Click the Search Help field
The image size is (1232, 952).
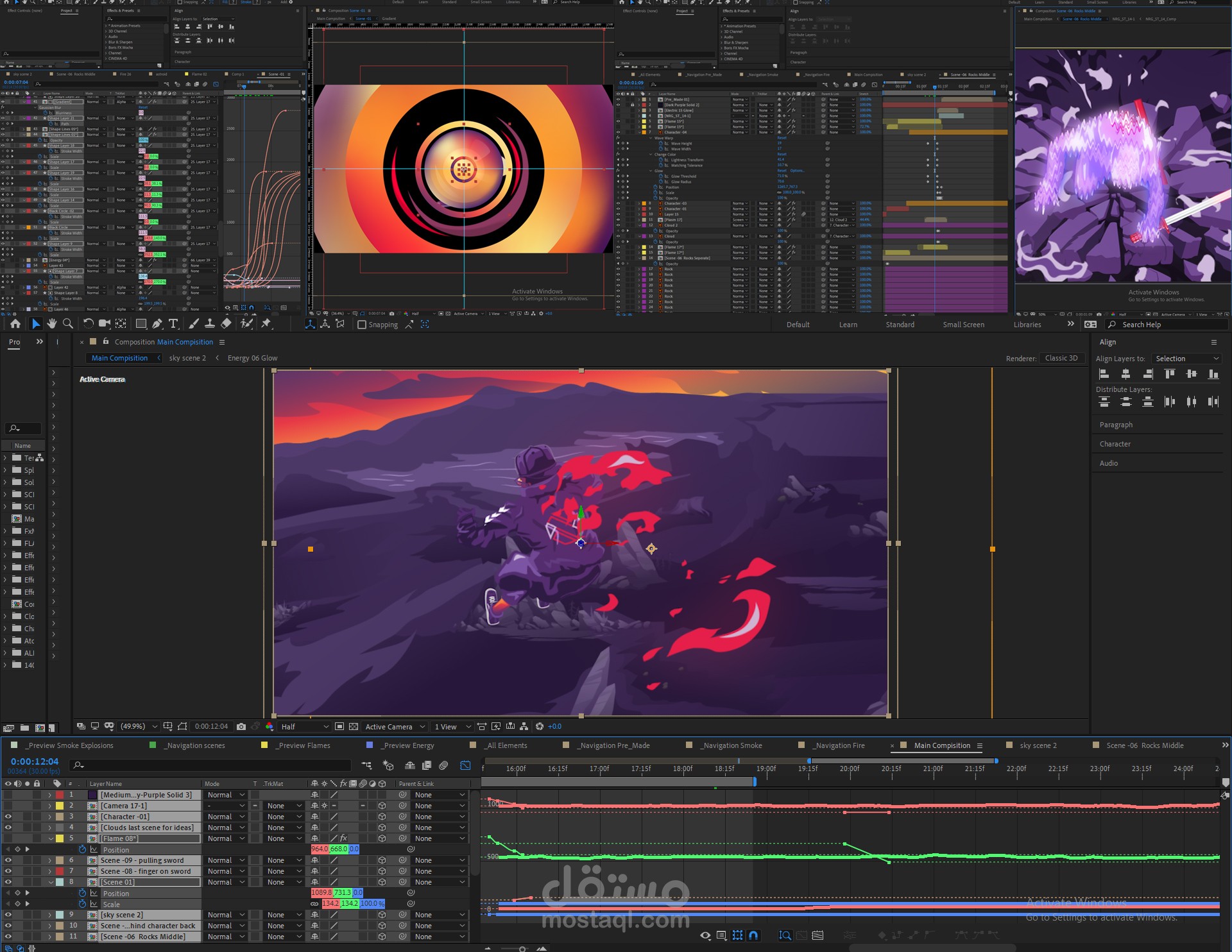pyautogui.click(x=1168, y=325)
